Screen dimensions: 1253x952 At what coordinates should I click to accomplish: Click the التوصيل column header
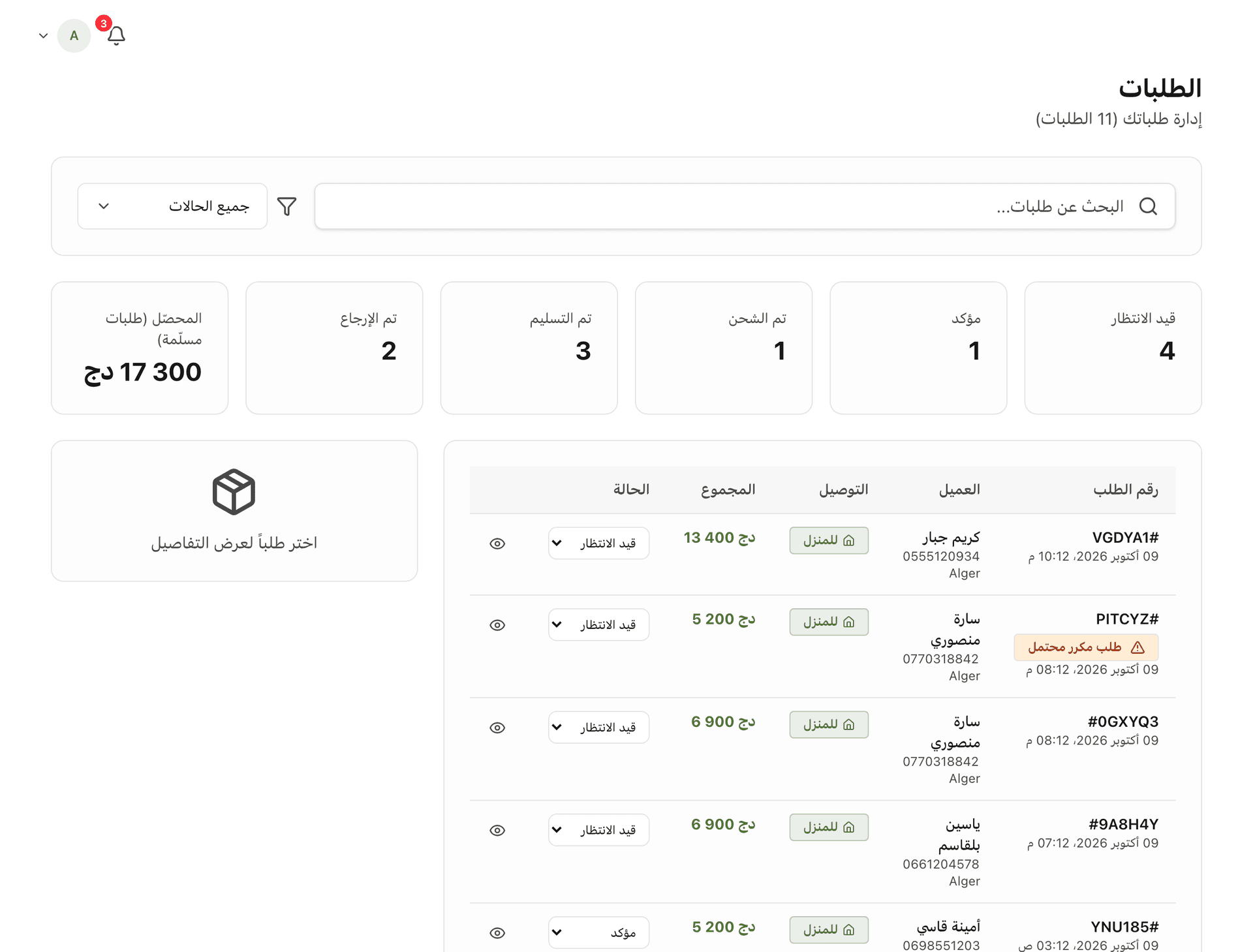point(844,489)
